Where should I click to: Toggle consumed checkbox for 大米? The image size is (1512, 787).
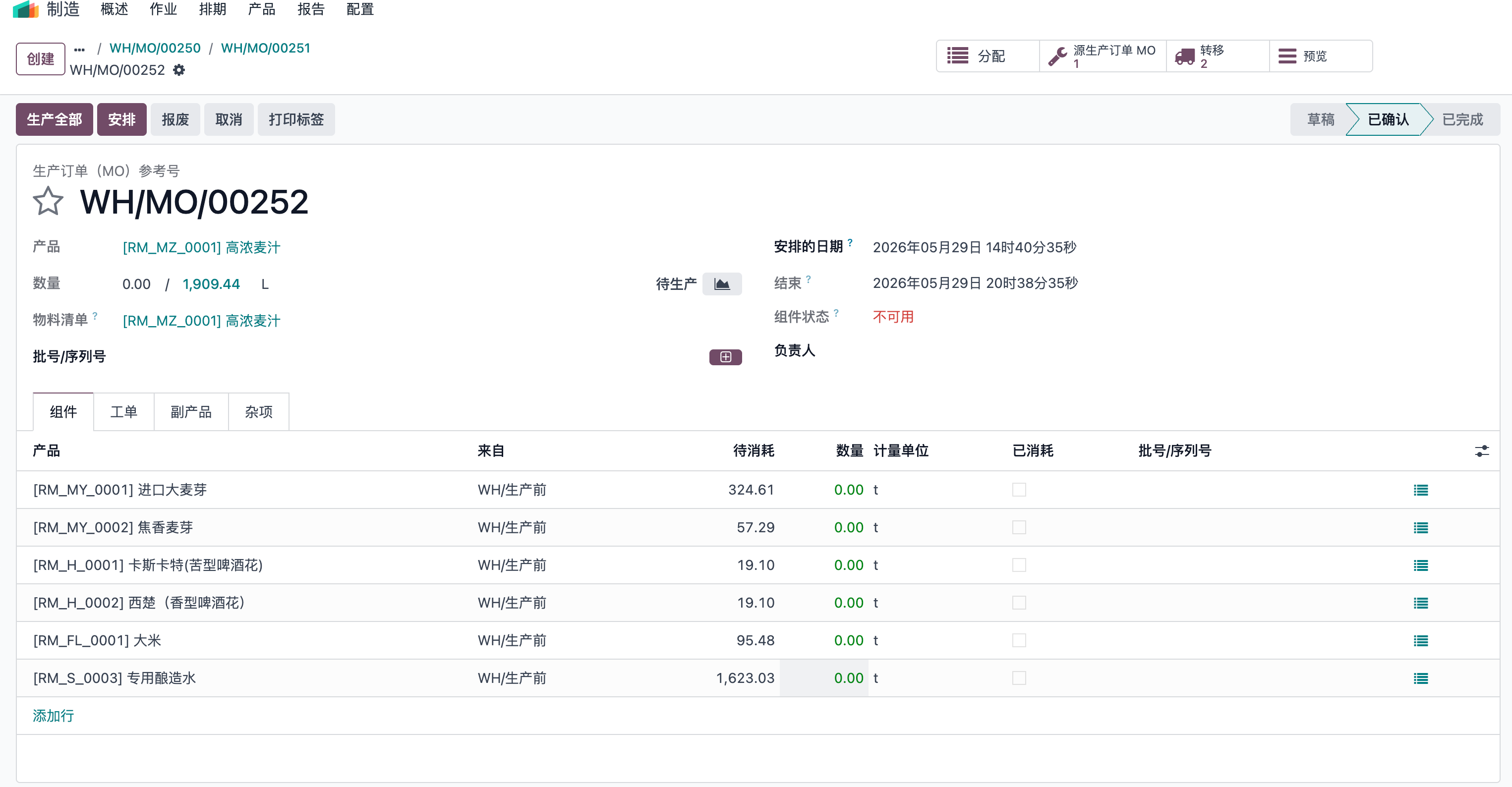1019,640
